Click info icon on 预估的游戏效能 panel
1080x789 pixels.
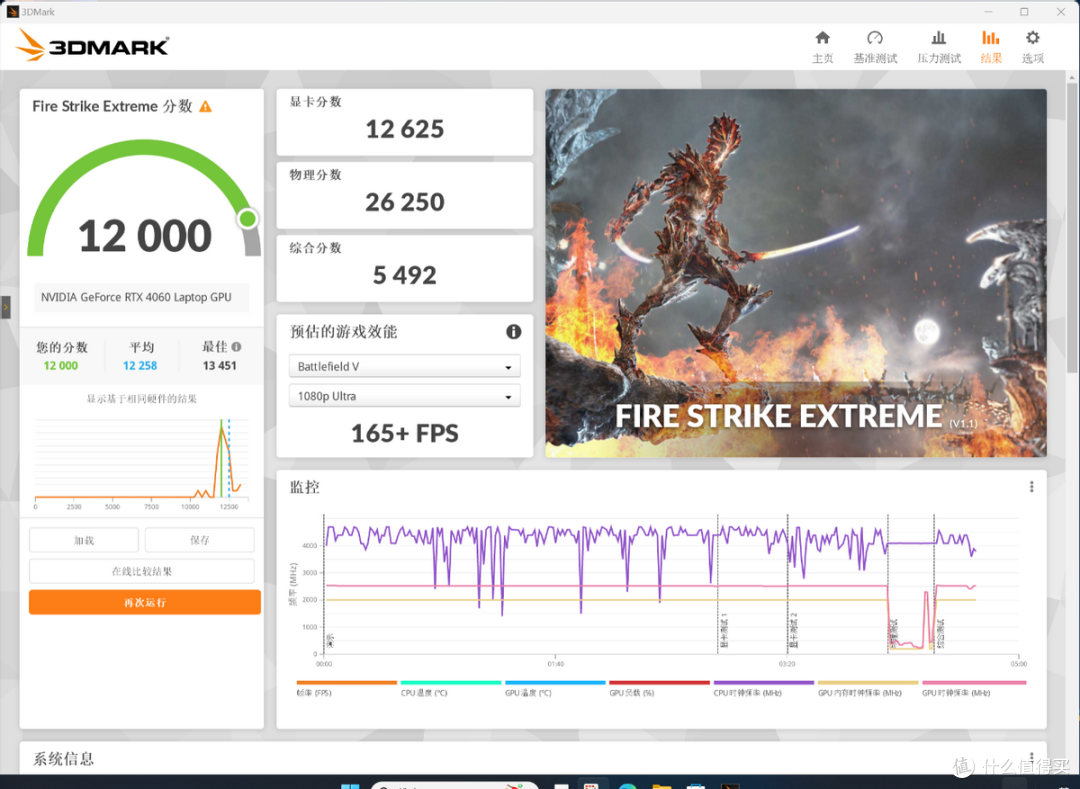coord(514,332)
